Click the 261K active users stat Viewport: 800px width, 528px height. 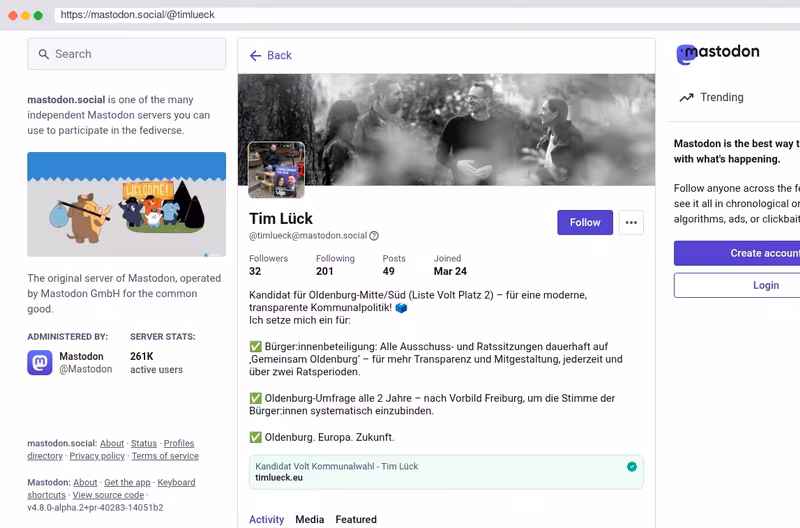tap(156, 363)
